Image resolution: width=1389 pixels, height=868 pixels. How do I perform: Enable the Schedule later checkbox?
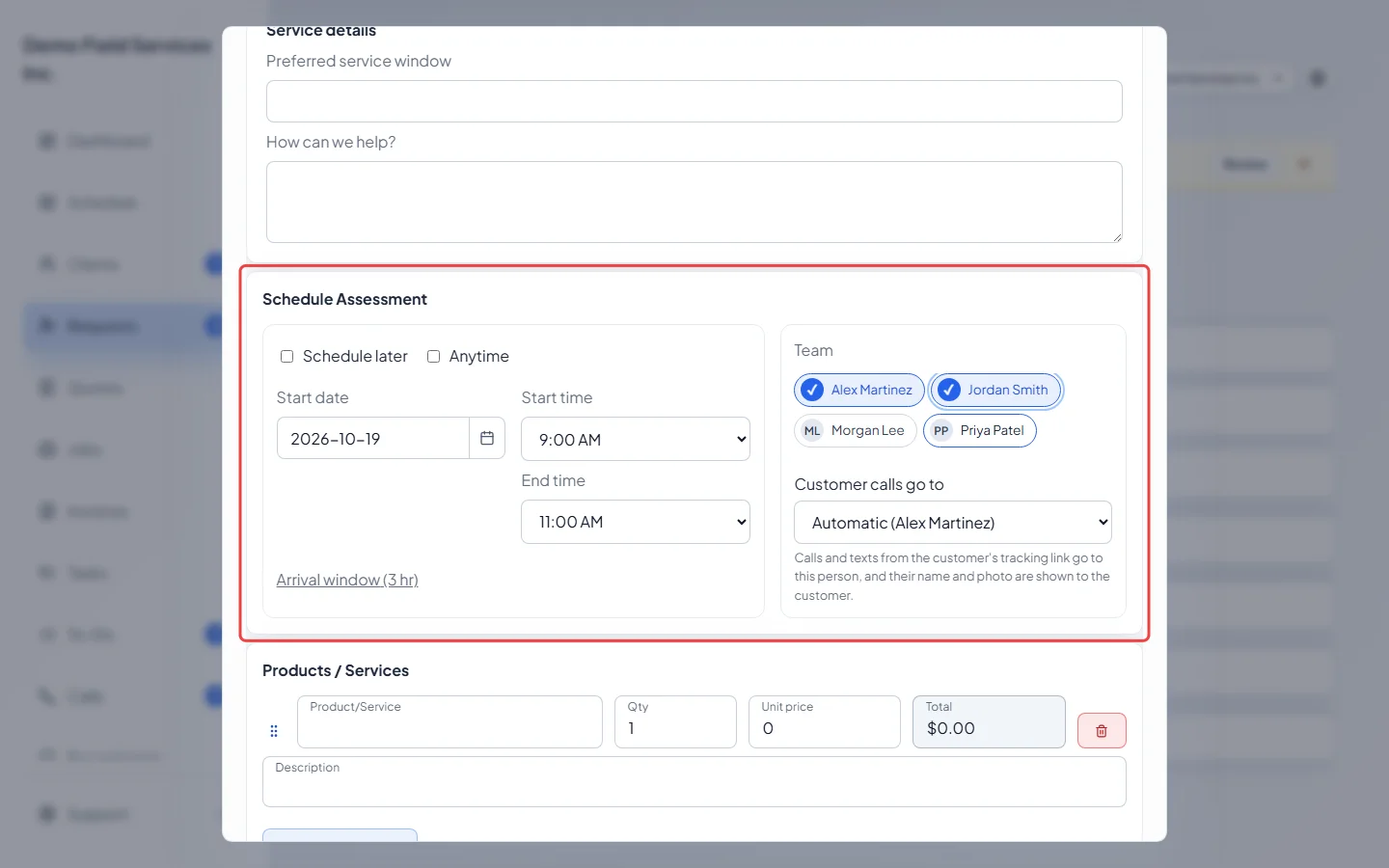coord(286,356)
